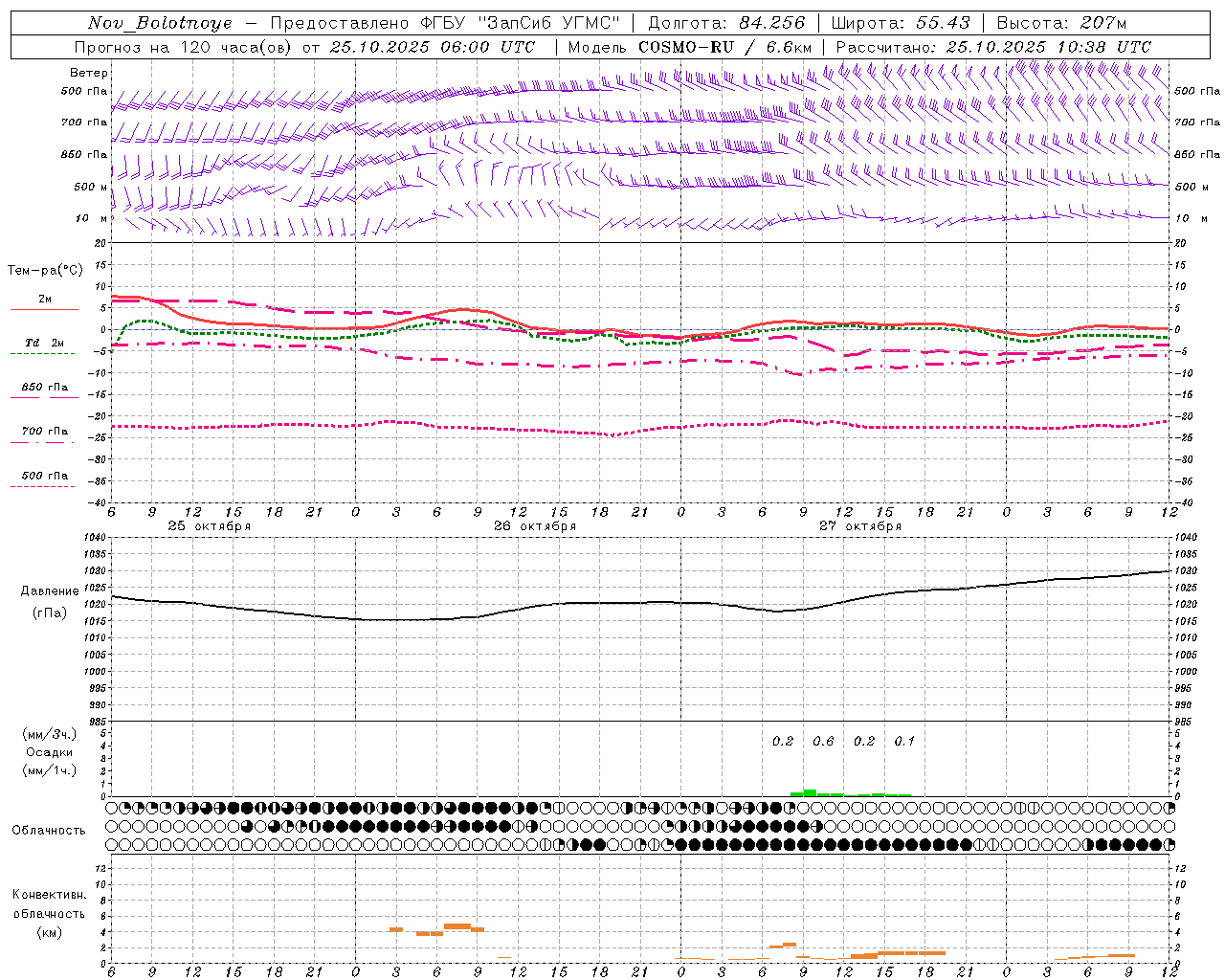This screenshot has height=980, width=1225.
Task: Click the 850 гПа entry in temperature legend
Action: coord(45,388)
